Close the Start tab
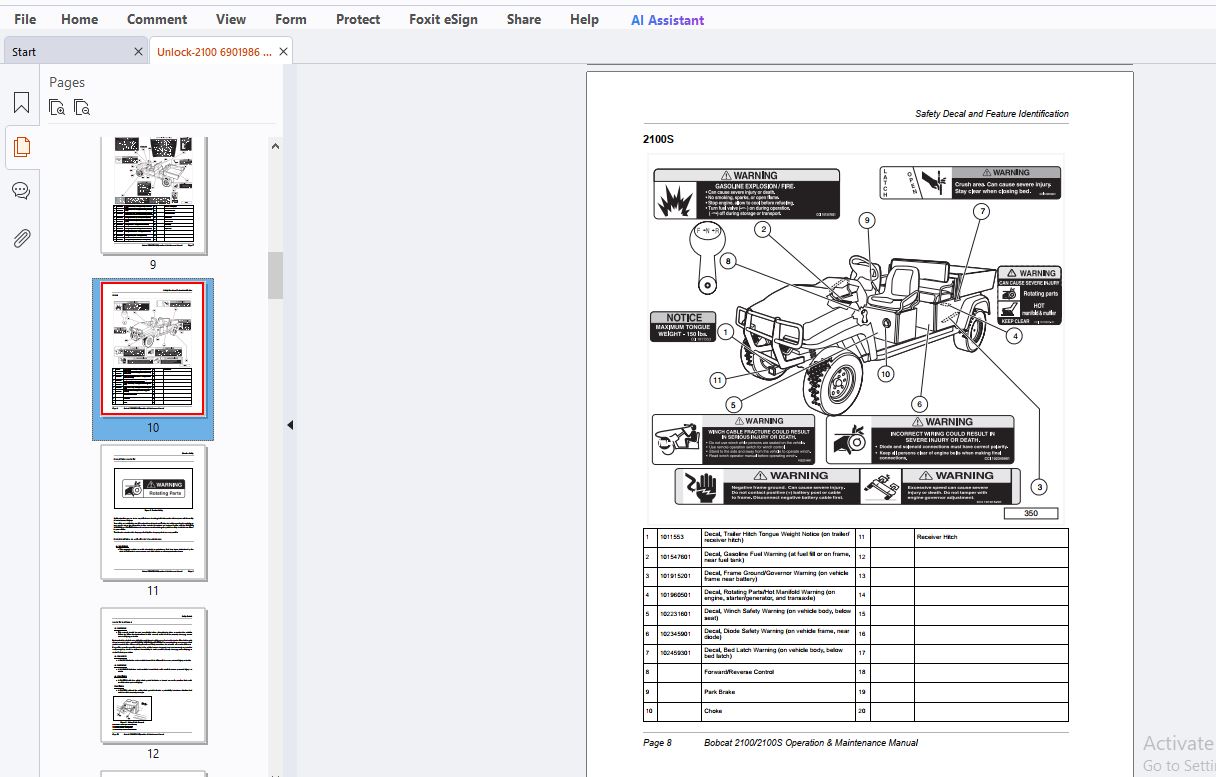 pos(138,52)
